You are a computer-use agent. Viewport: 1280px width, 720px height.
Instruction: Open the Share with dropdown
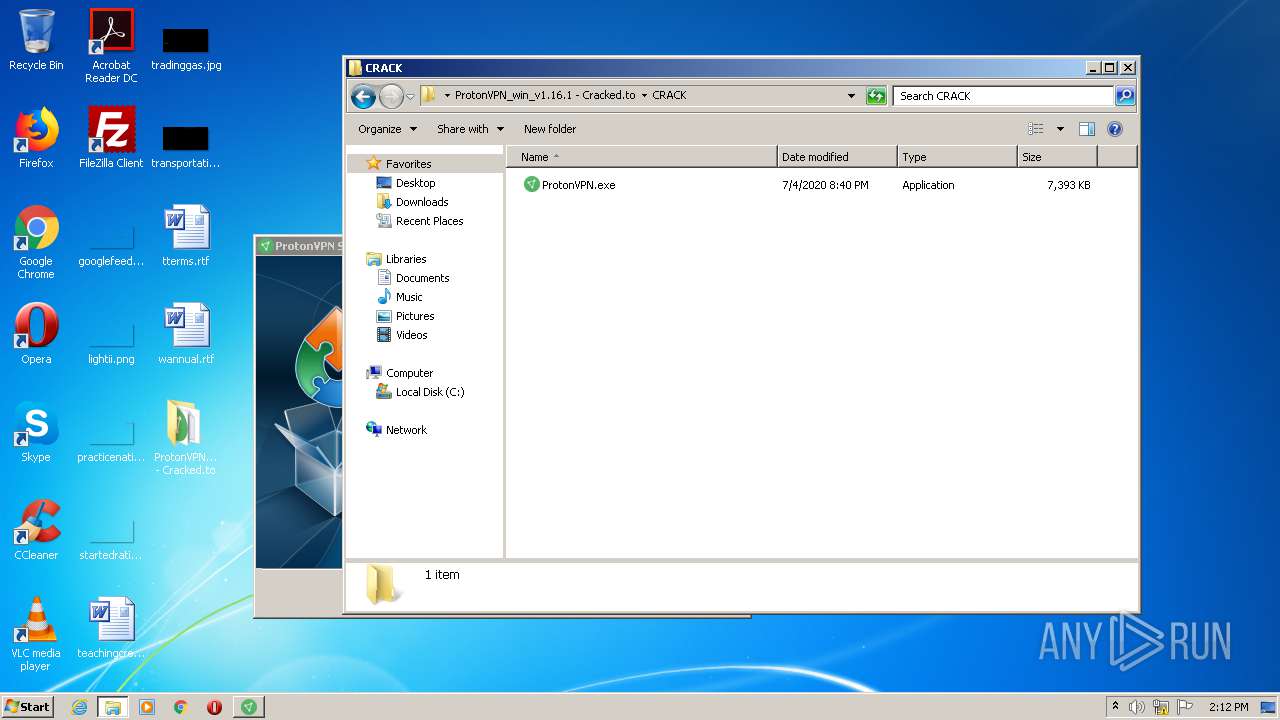470,129
